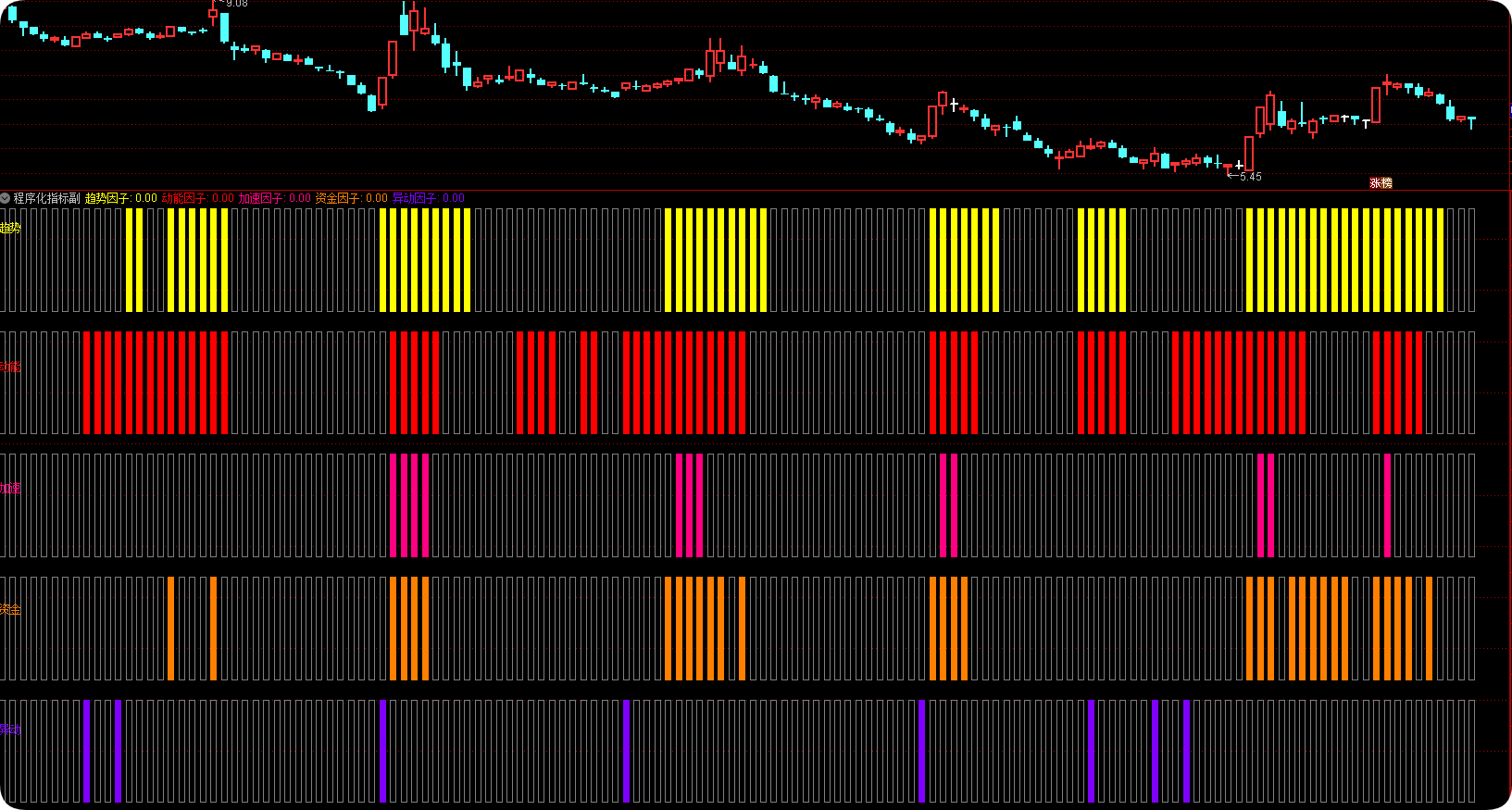1512x810 pixels.
Task: Click the red 动能 row label
Action: (x=9, y=367)
